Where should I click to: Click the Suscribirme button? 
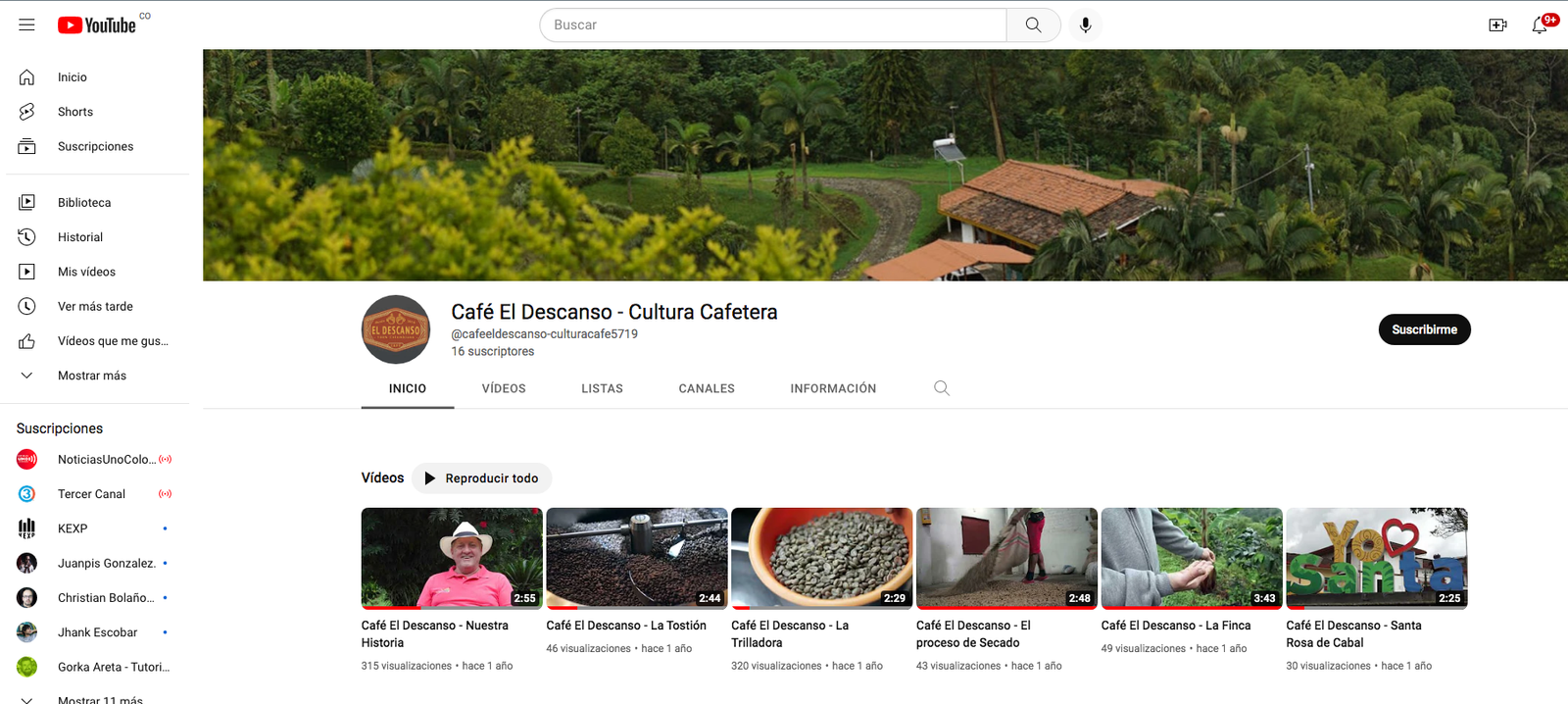(1424, 329)
